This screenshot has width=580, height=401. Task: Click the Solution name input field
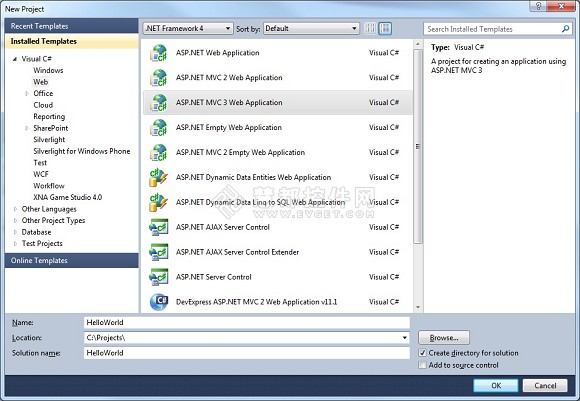(247, 353)
